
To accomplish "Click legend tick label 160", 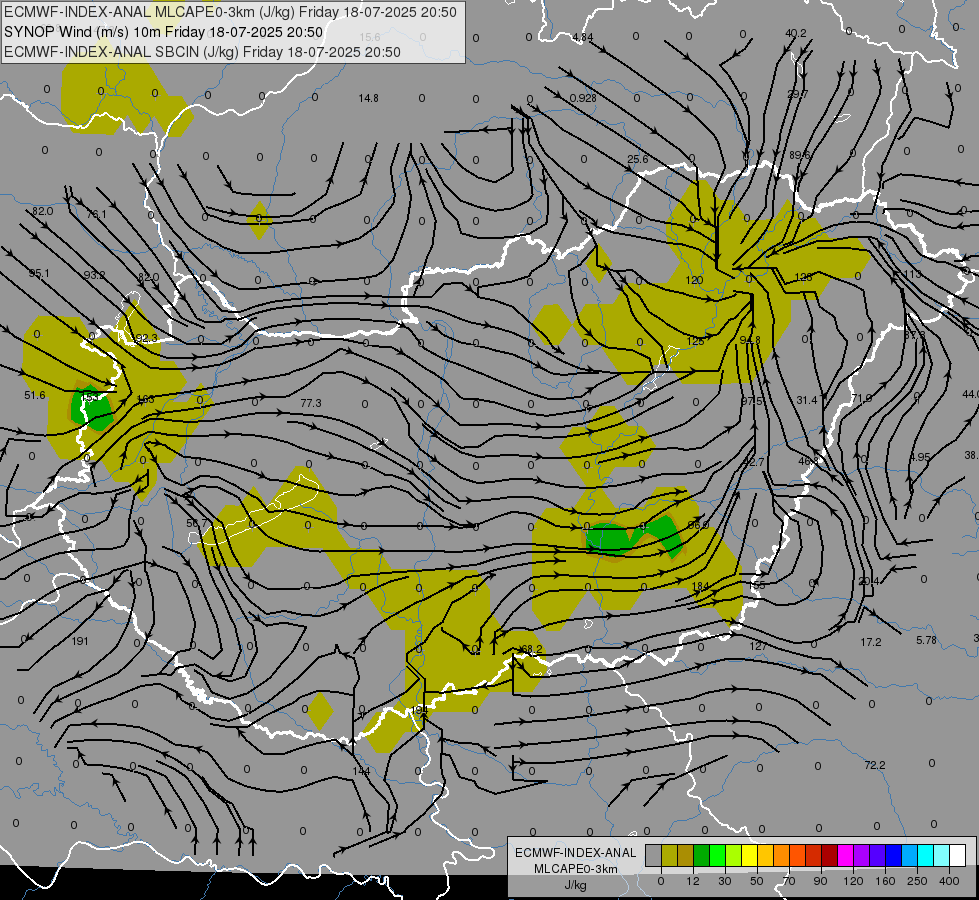I will point(885,881).
